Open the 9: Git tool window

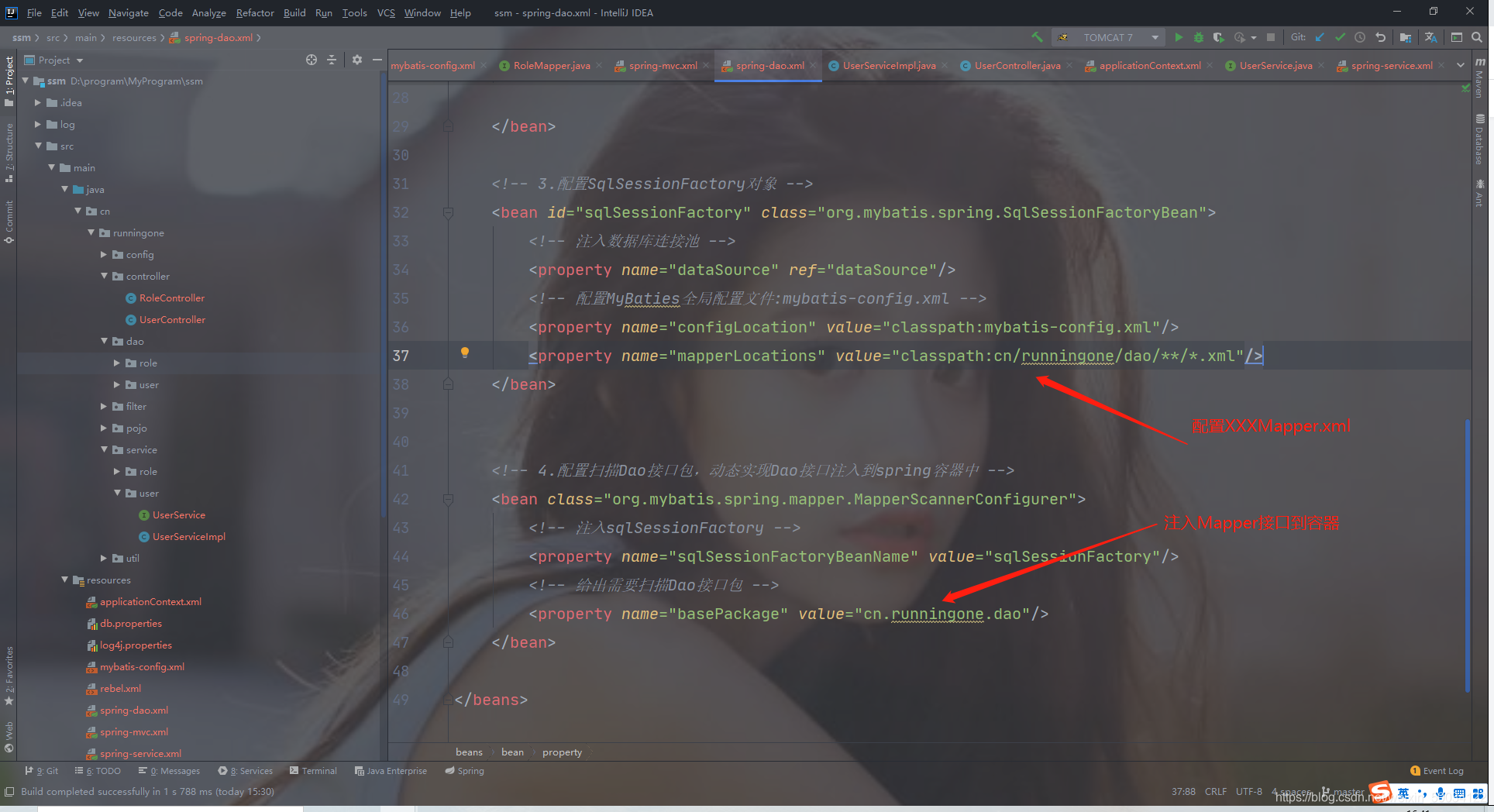tap(41, 771)
